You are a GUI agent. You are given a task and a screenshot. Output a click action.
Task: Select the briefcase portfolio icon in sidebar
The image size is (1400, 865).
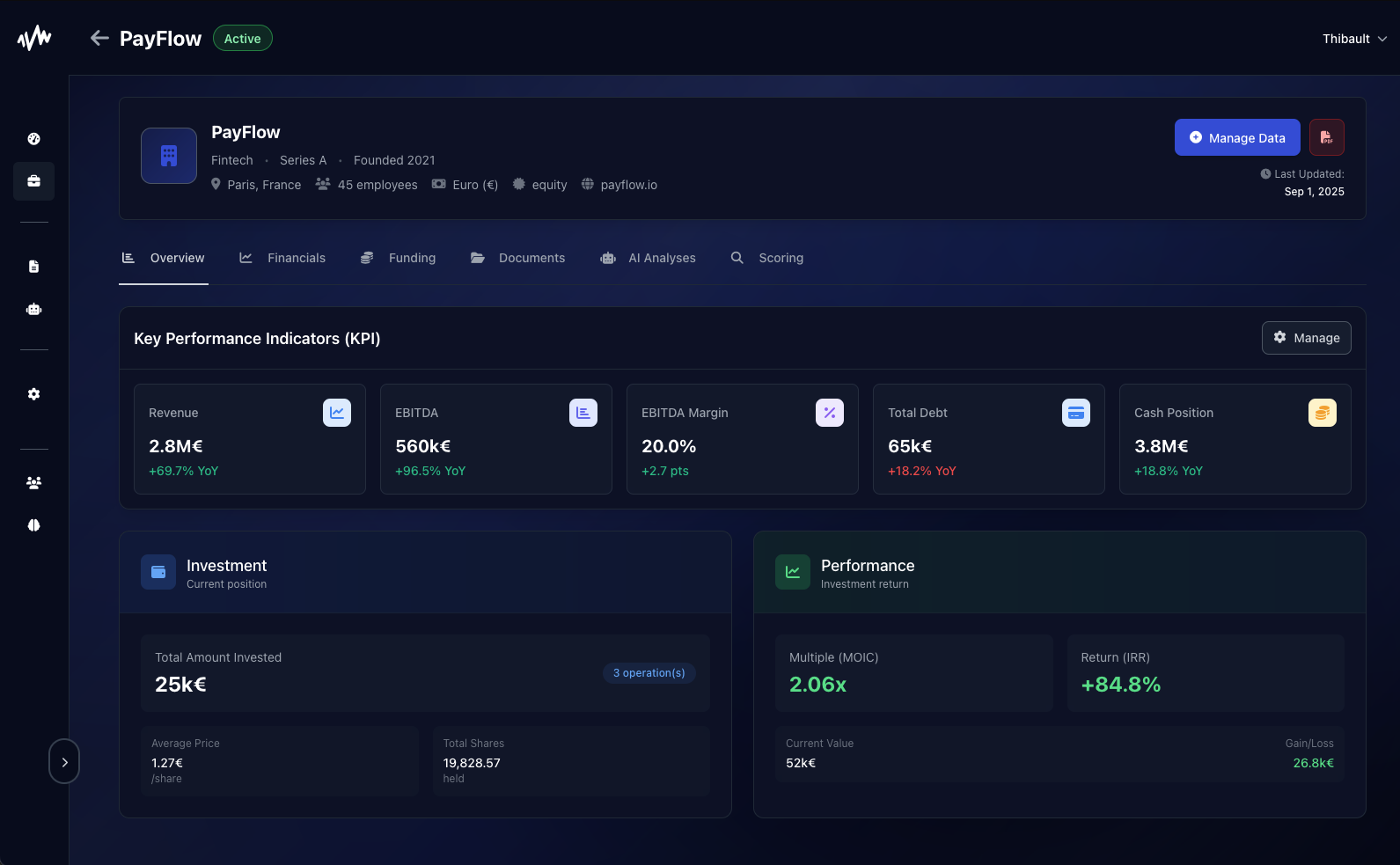[x=34, y=181]
